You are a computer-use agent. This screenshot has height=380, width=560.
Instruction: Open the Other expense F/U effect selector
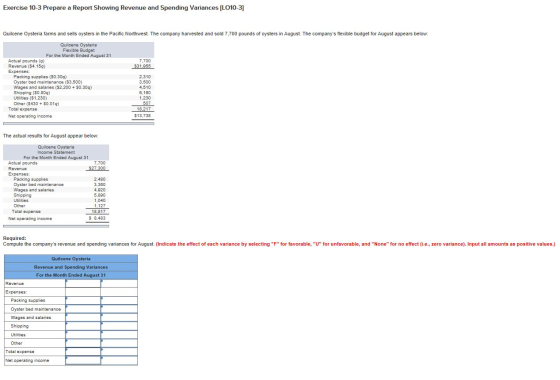(119, 343)
